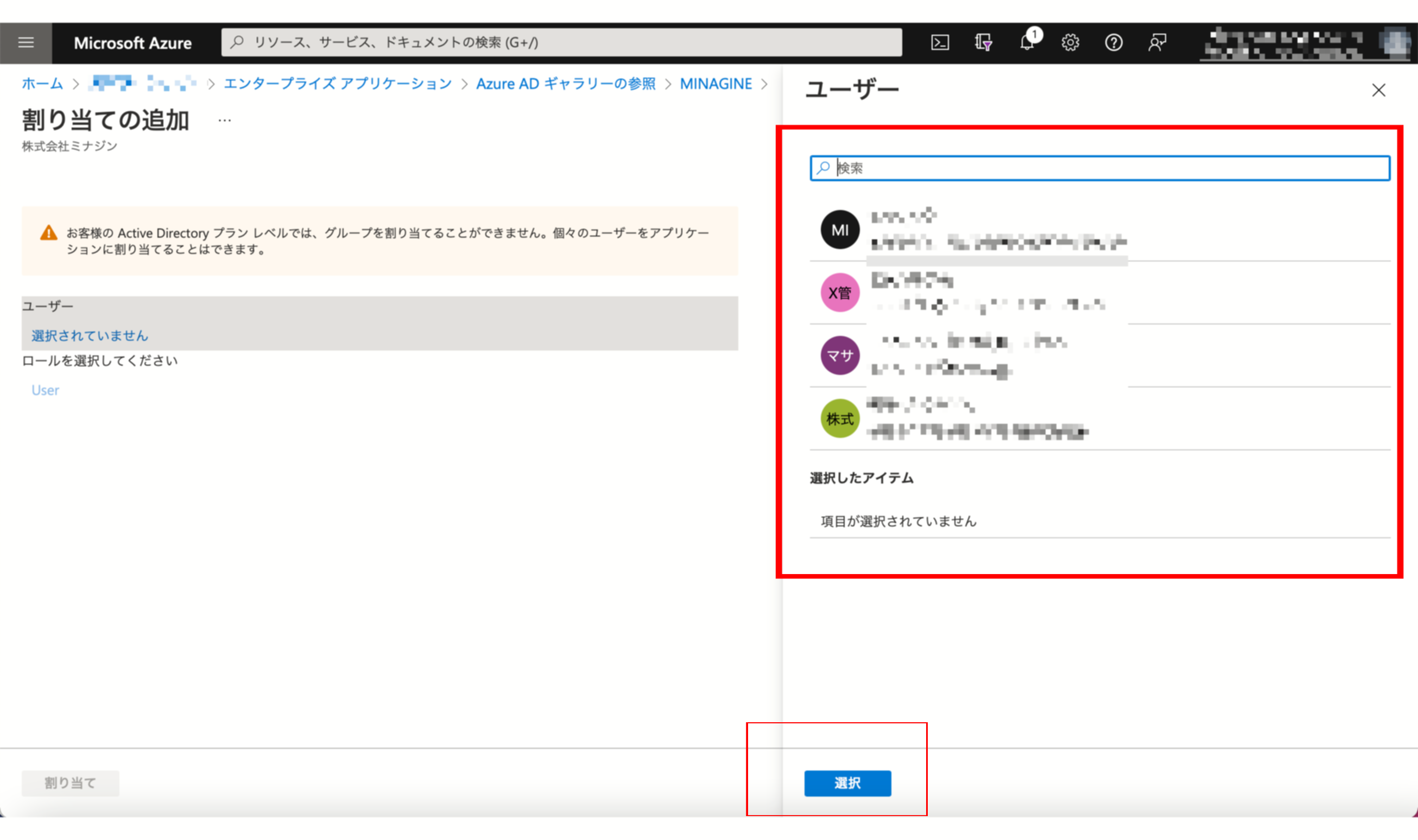Open the notifications bell
The image size is (1418, 840).
(x=1027, y=42)
